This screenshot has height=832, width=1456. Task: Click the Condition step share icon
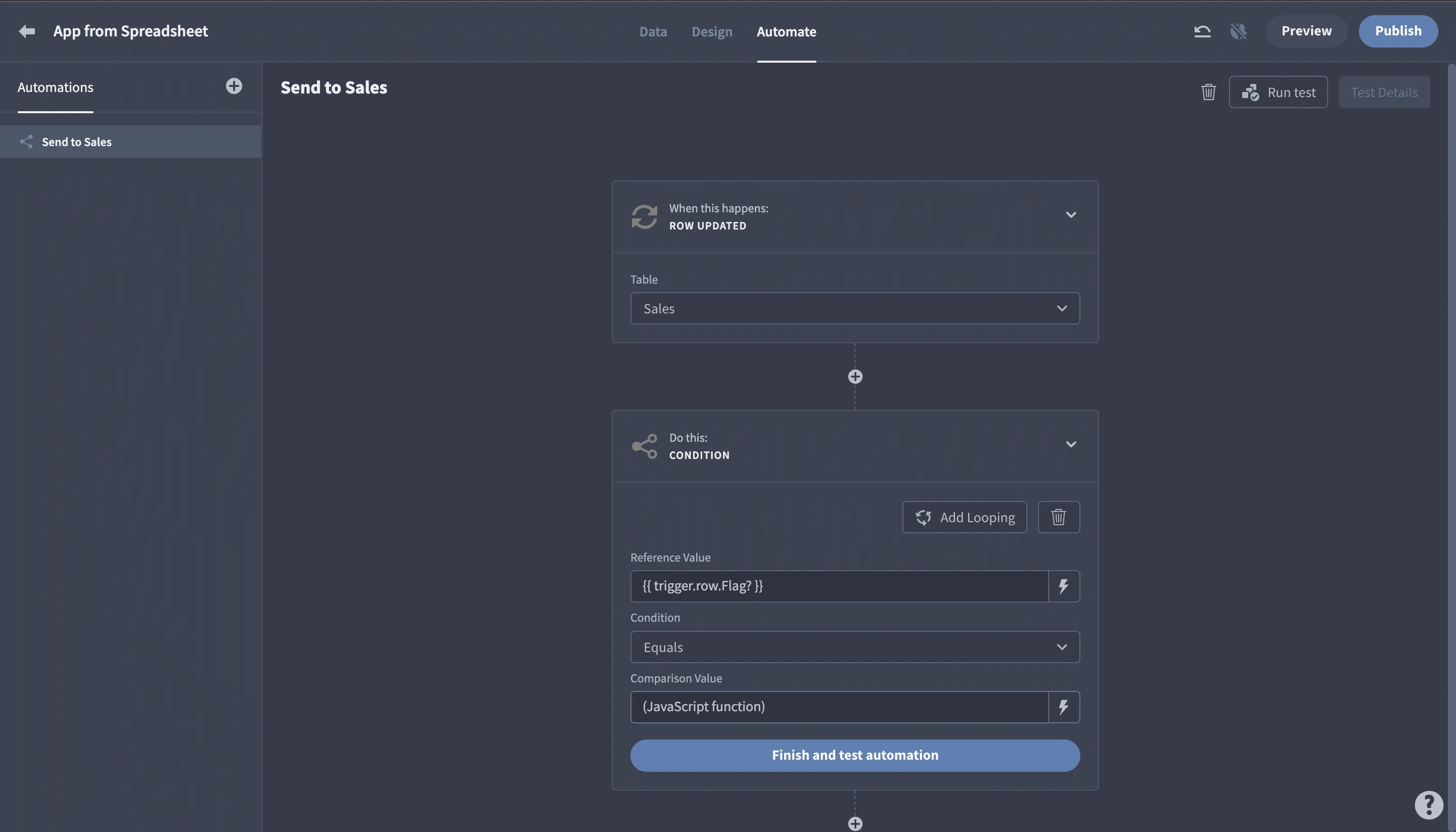click(x=644, y=446)
